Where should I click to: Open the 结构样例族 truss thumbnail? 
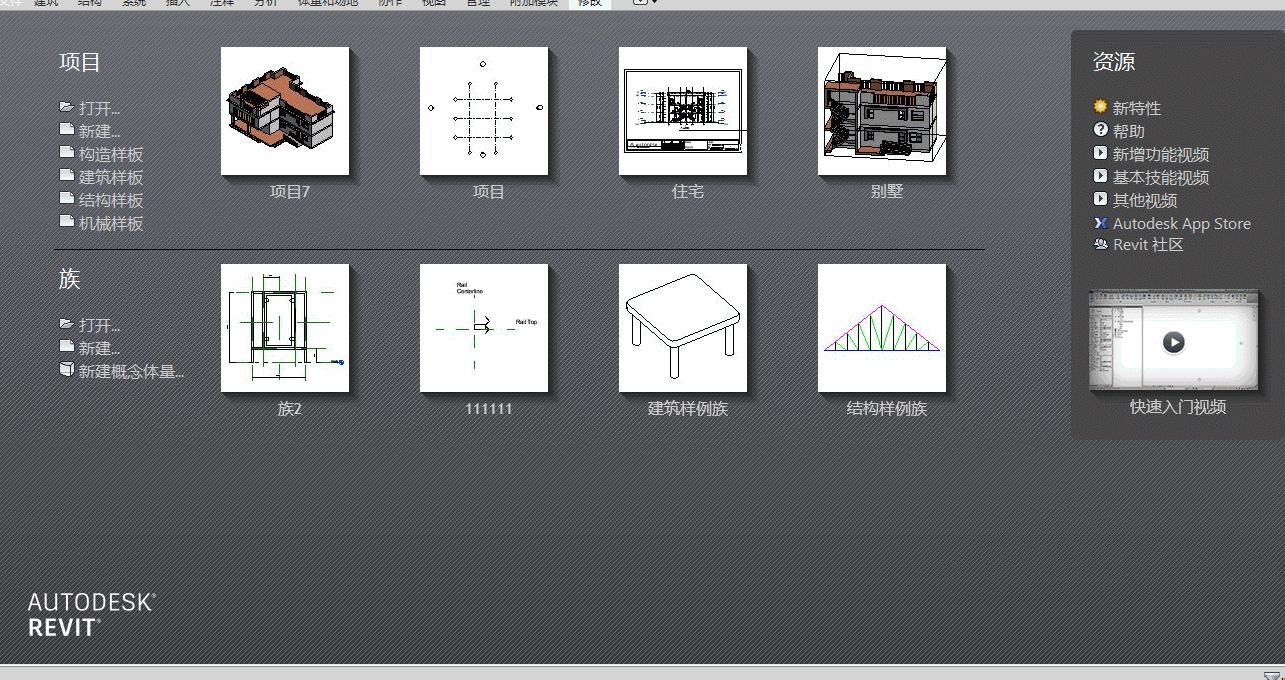click(x=882, y=328)
